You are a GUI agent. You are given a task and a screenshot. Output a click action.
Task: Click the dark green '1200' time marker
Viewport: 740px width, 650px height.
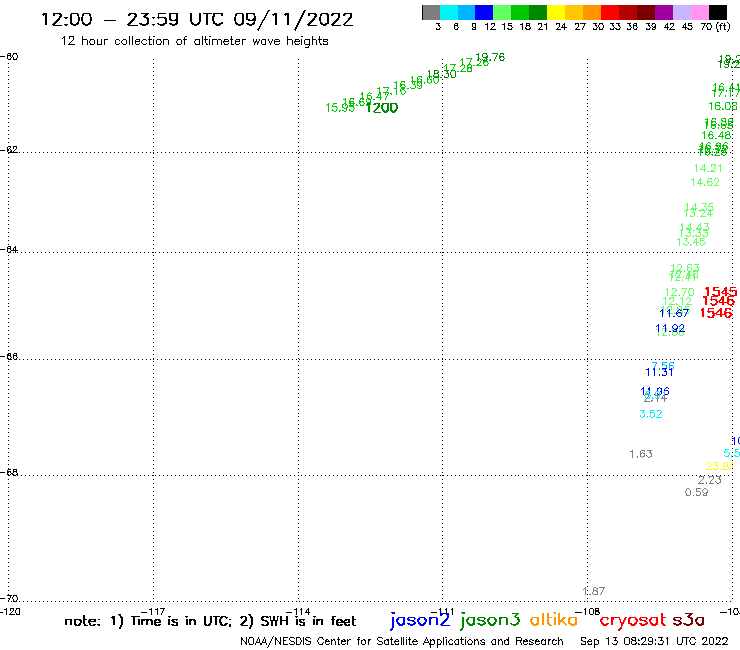[x=382, y=108]
